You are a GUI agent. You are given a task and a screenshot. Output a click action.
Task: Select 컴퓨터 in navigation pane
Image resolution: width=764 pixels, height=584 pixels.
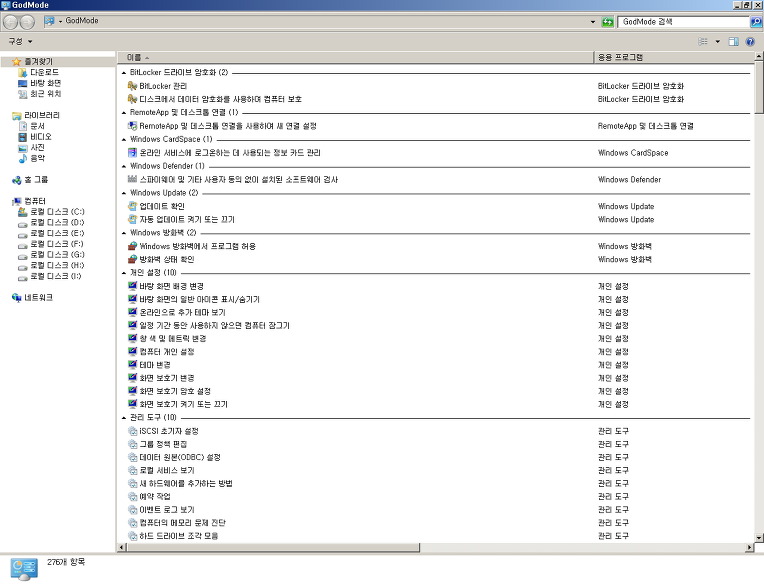35,201
